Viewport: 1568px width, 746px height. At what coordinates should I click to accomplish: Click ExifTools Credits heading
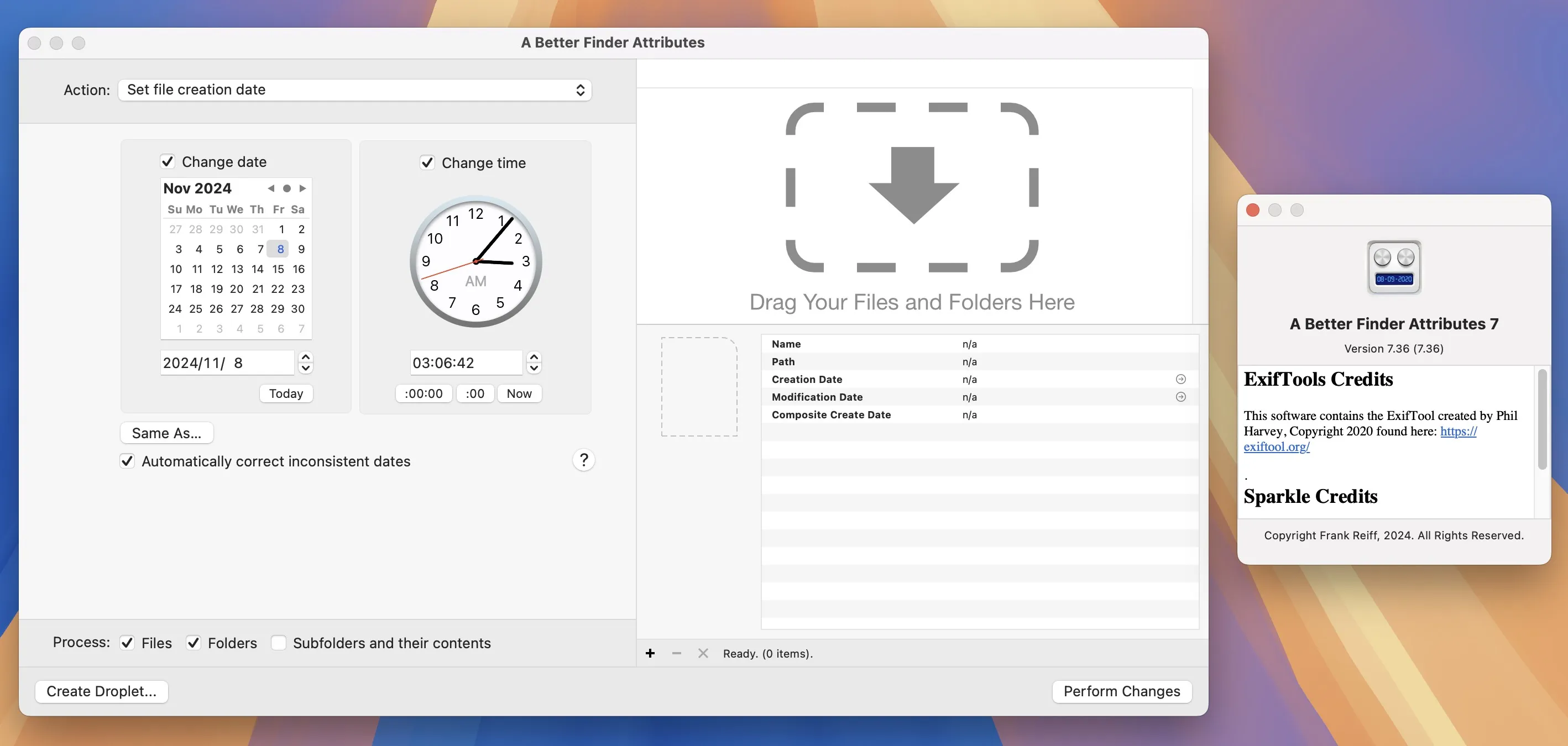click(1318, 379)
